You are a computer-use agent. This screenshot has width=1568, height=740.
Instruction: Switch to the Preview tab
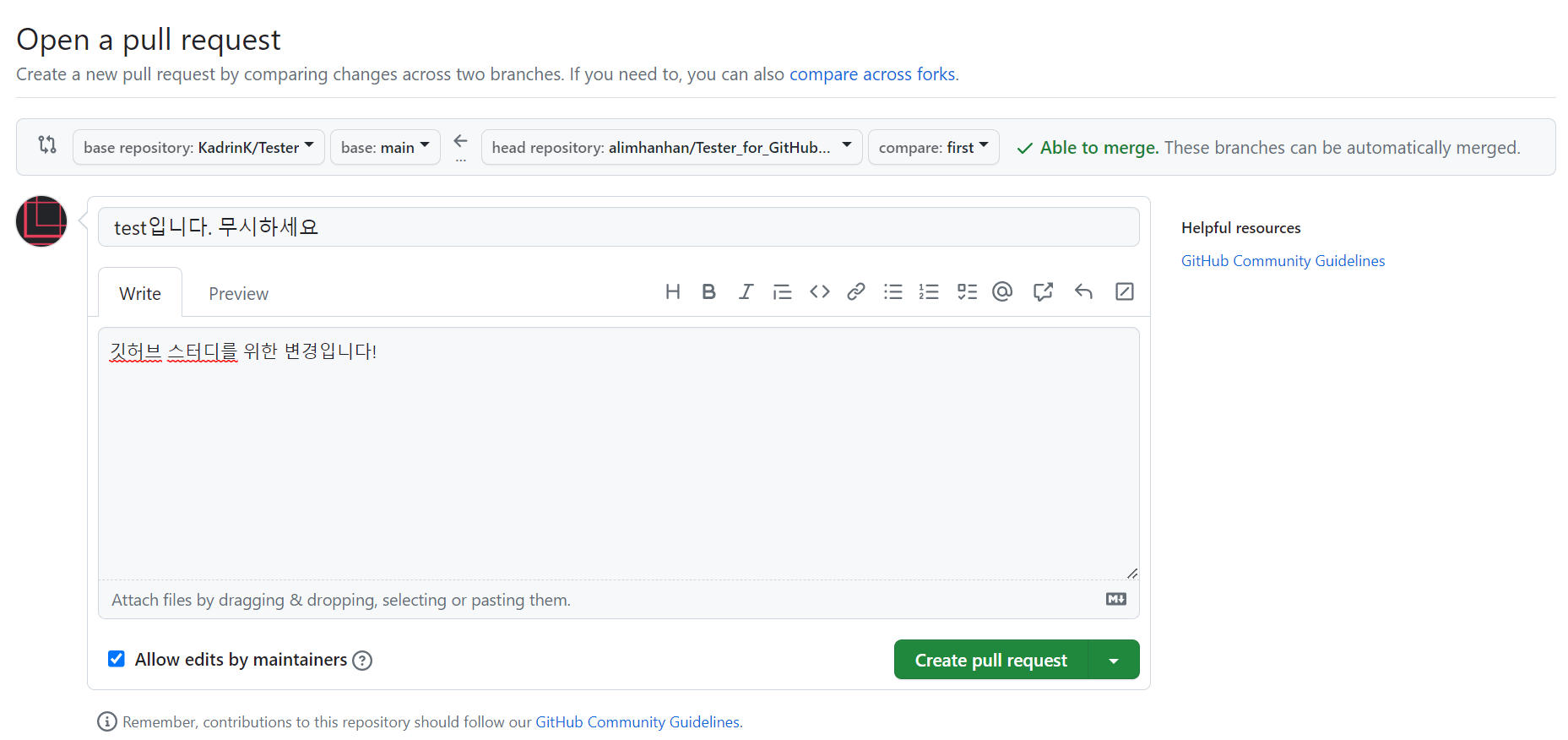coord(238,293)
